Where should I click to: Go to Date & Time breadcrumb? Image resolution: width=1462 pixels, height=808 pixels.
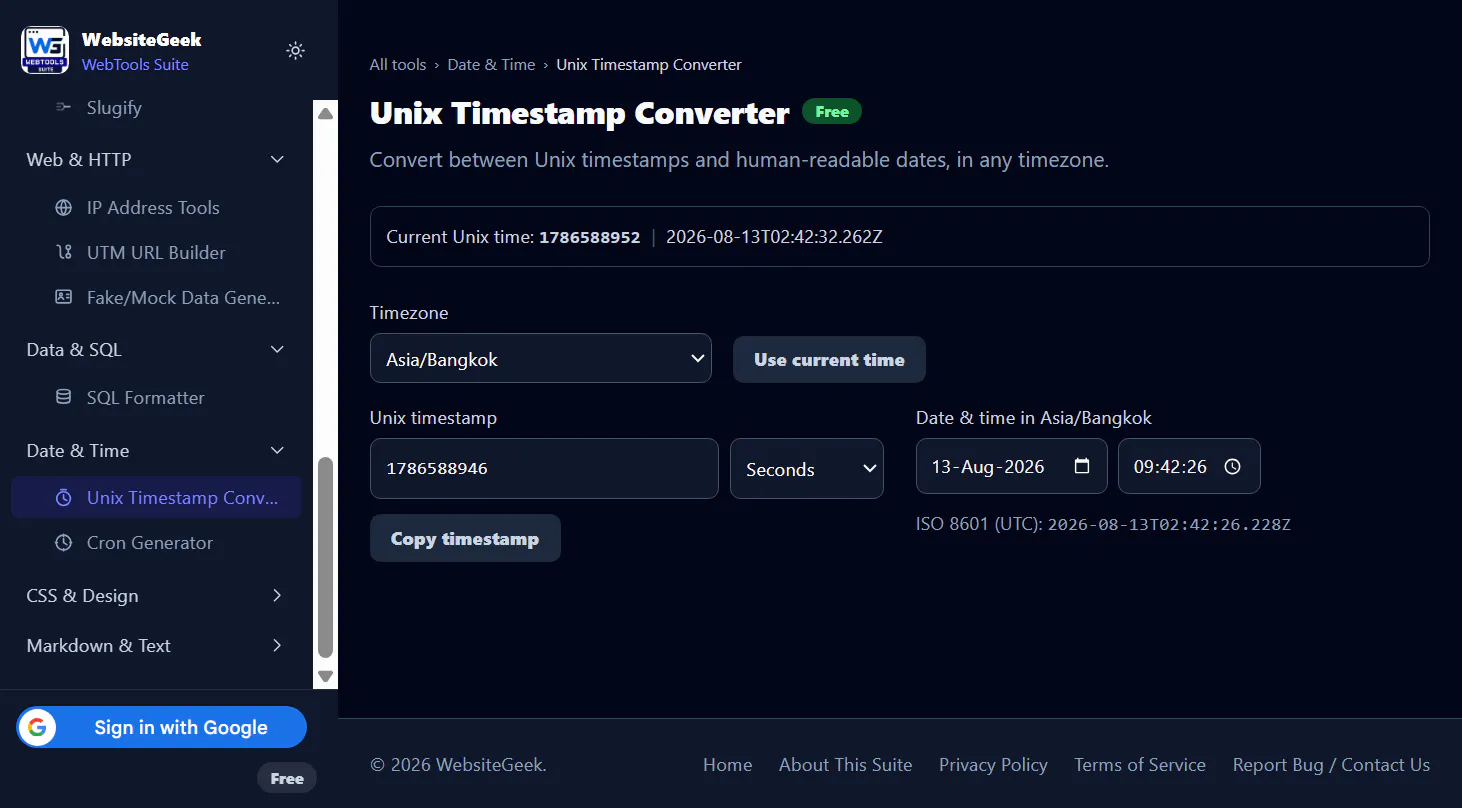pyautogui.click(x=491, y=64)
